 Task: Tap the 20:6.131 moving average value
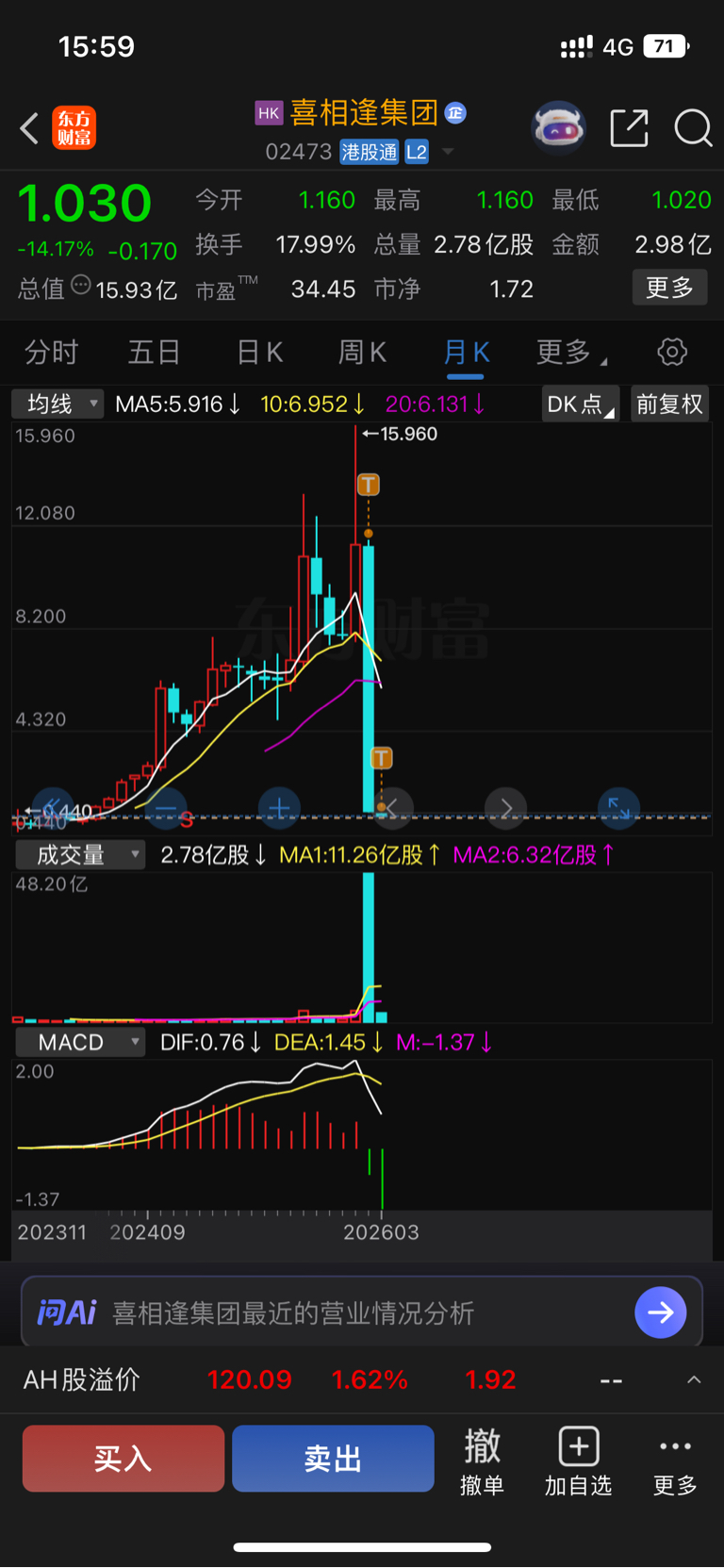[435, 404]
